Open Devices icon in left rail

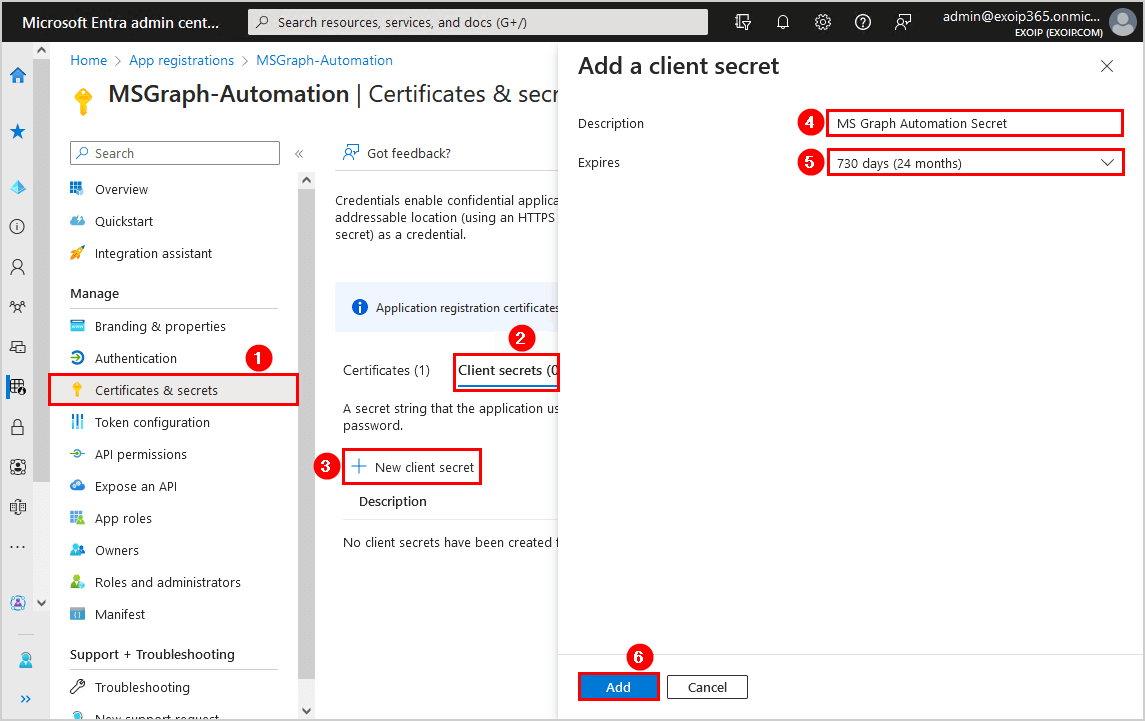(18, 347)
